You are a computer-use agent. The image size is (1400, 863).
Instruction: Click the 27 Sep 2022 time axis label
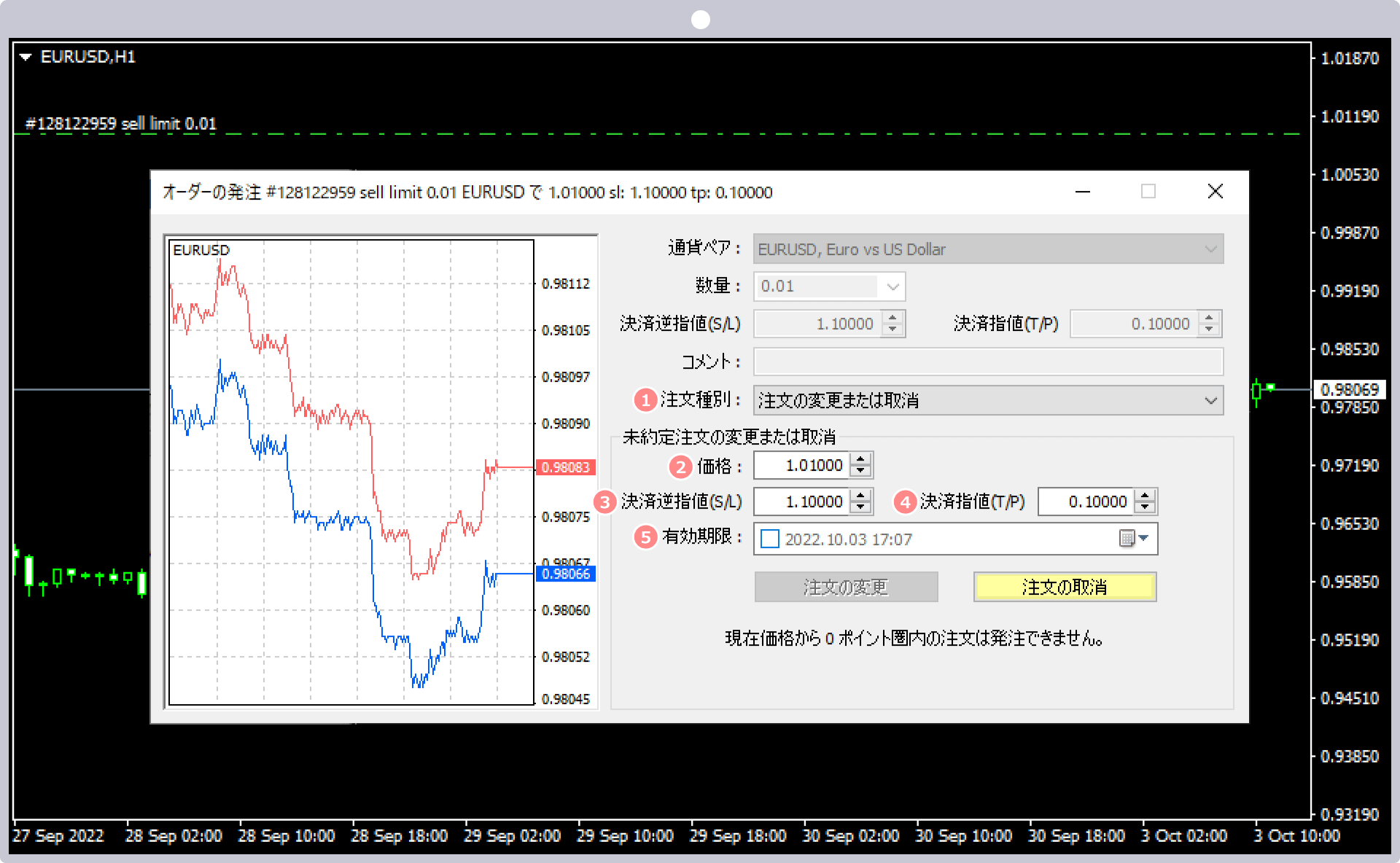58,836
